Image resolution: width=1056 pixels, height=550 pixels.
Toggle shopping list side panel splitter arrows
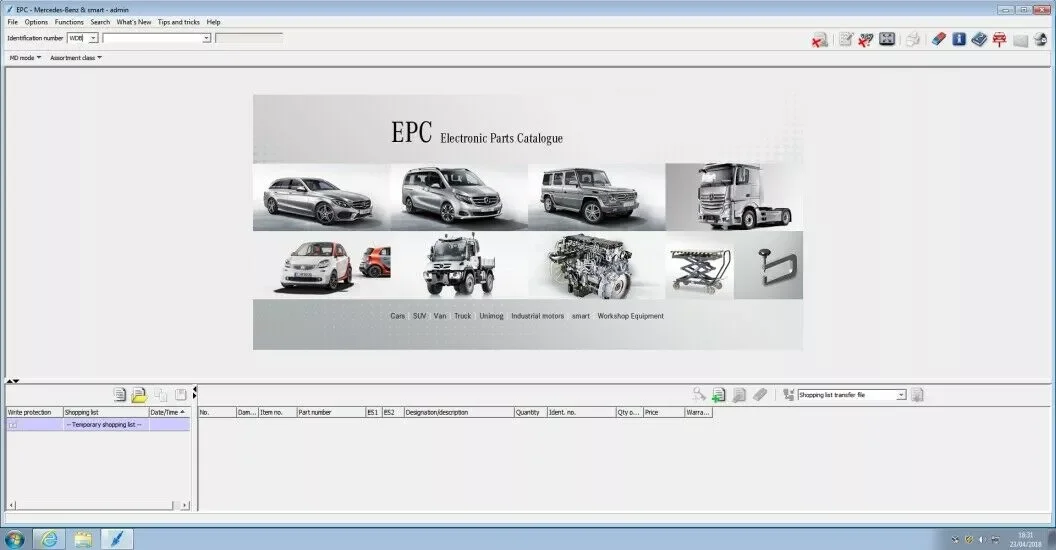tap(195, 392)
